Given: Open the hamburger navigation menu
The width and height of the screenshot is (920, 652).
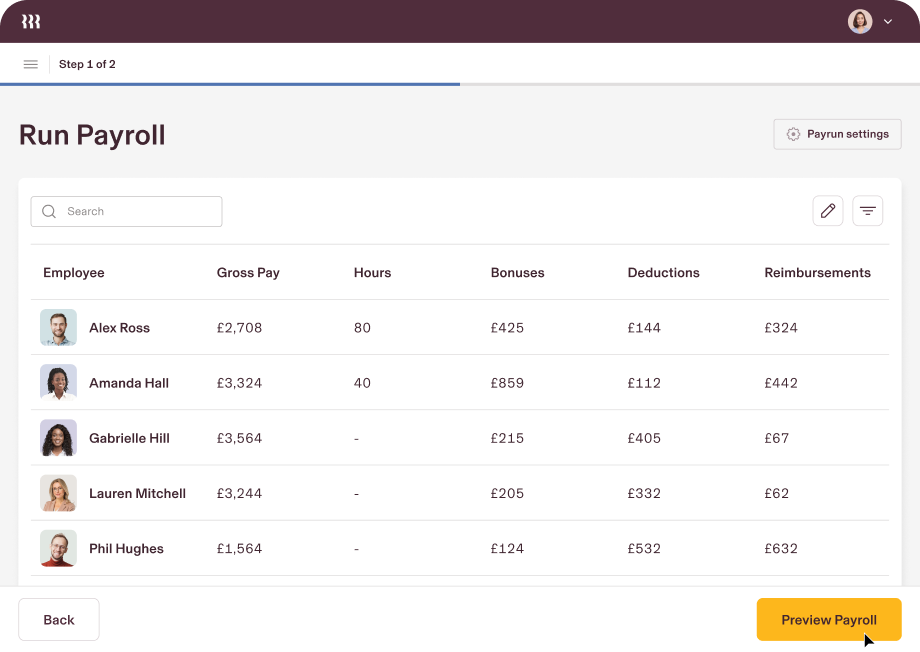Looking at the screenshot, I should (30, 64).
